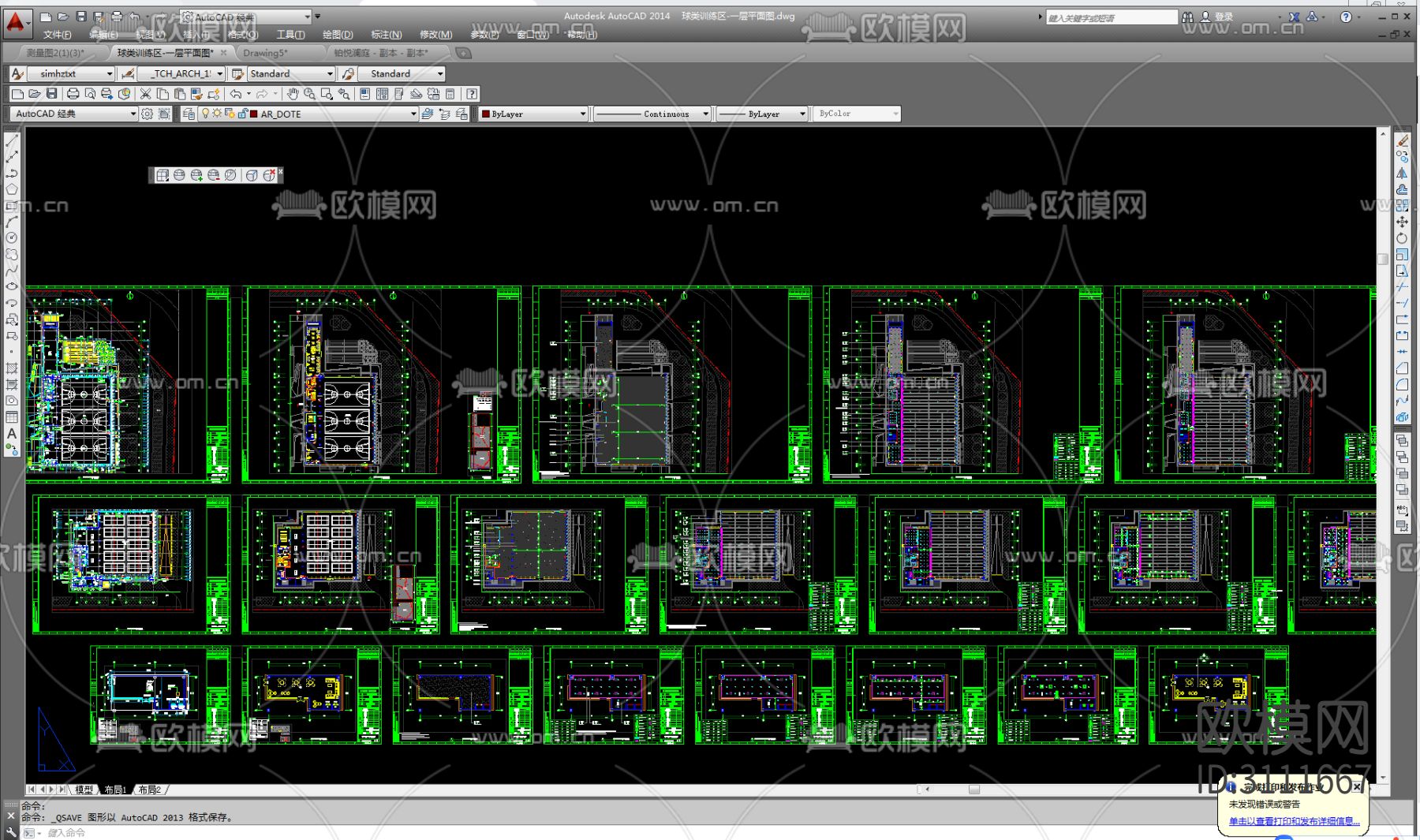Open the simhztxt text style dropdown
1420x840 pixels.
click(x=109, y=73)
